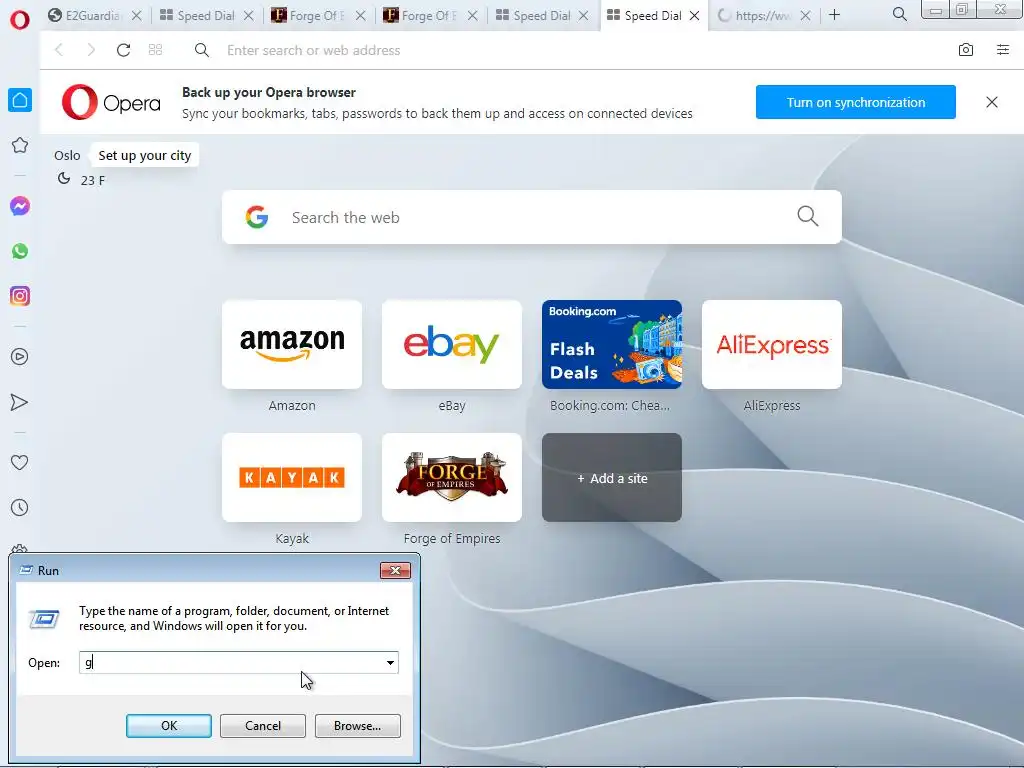This screenshot has width=1024, height=768.
Task: Close the E2Guardian tab
Action: click(x=136, y=16)
